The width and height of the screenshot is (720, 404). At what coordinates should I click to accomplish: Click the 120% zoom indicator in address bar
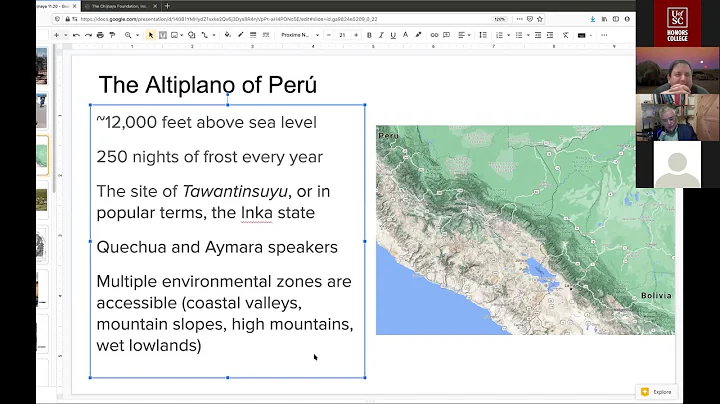coord(499,19)
